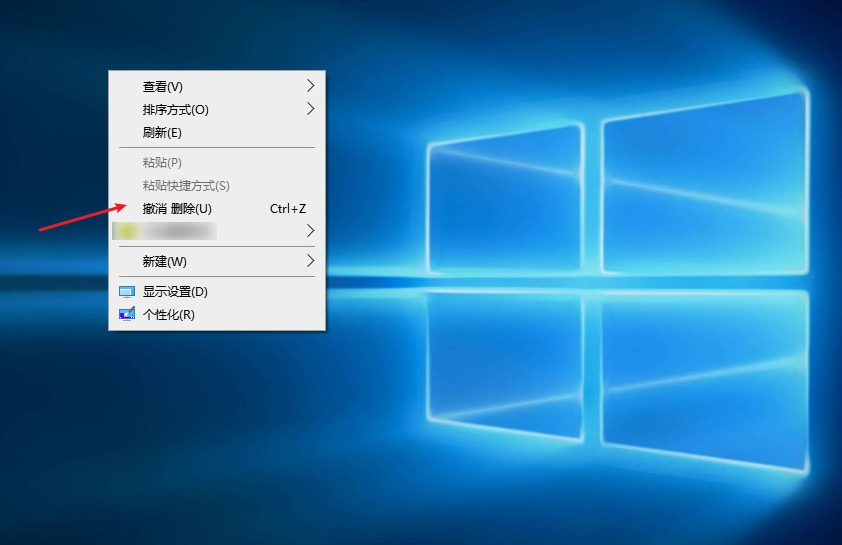
Task: Click the yellow-green icon of the blurred entry
Action: click(x=127, y=232)
